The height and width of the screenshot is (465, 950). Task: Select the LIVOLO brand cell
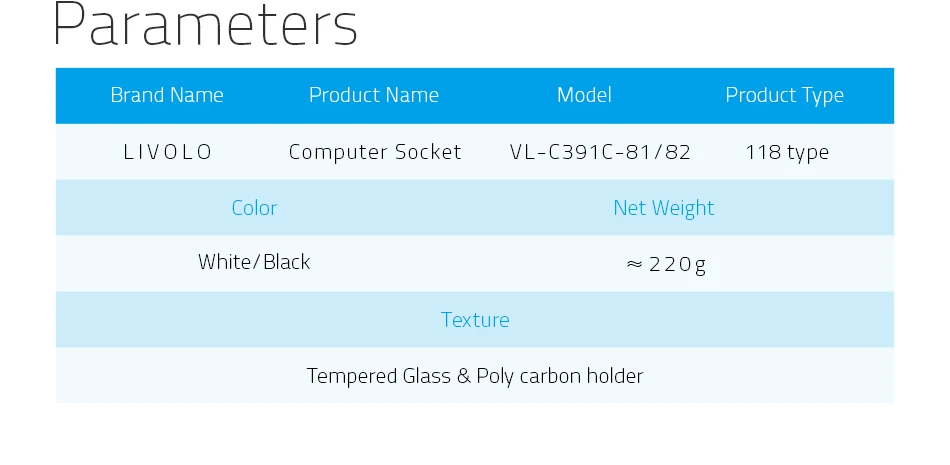pos(168,152)
